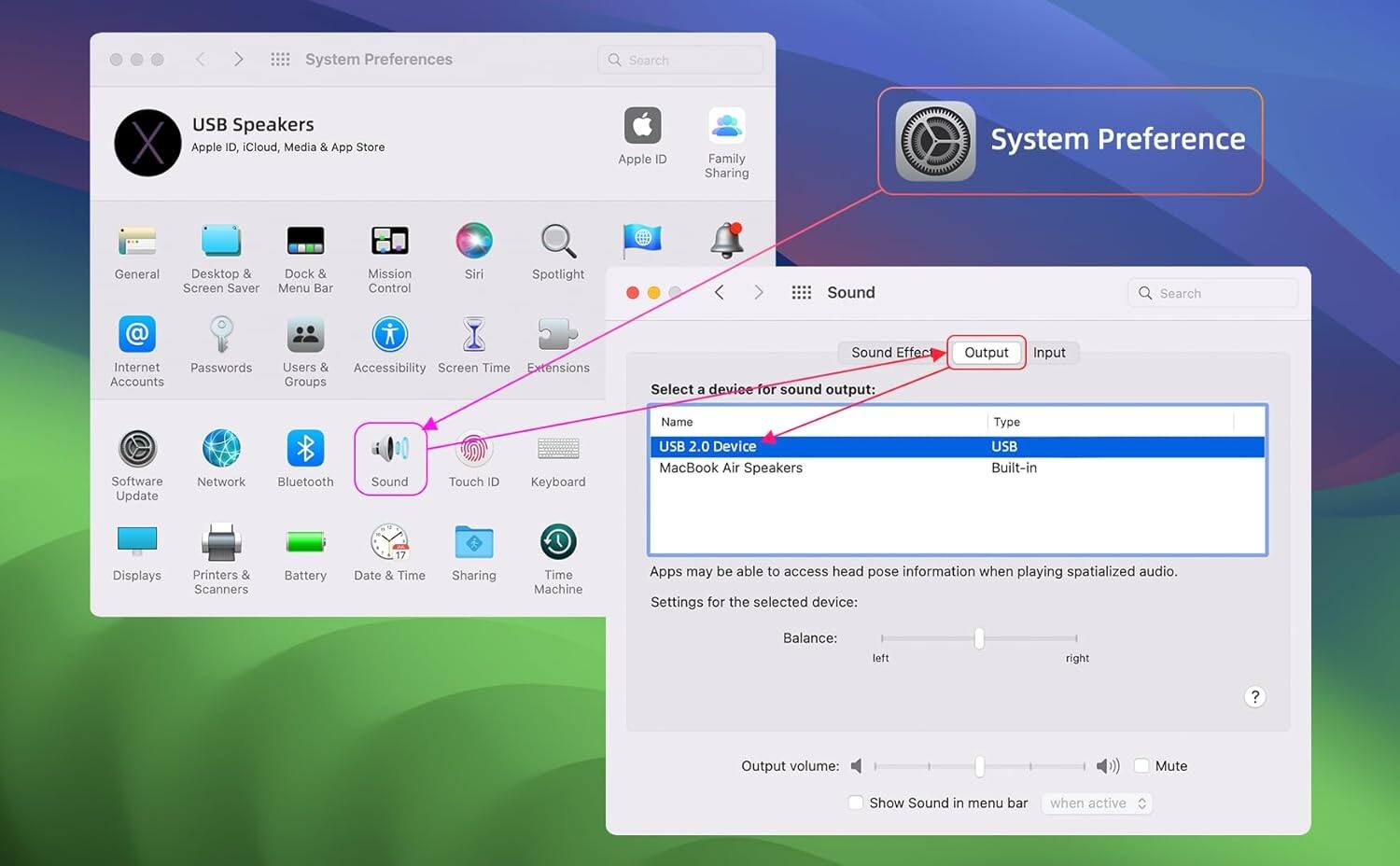Click the back arrow in System Preferences

[201, 59]
